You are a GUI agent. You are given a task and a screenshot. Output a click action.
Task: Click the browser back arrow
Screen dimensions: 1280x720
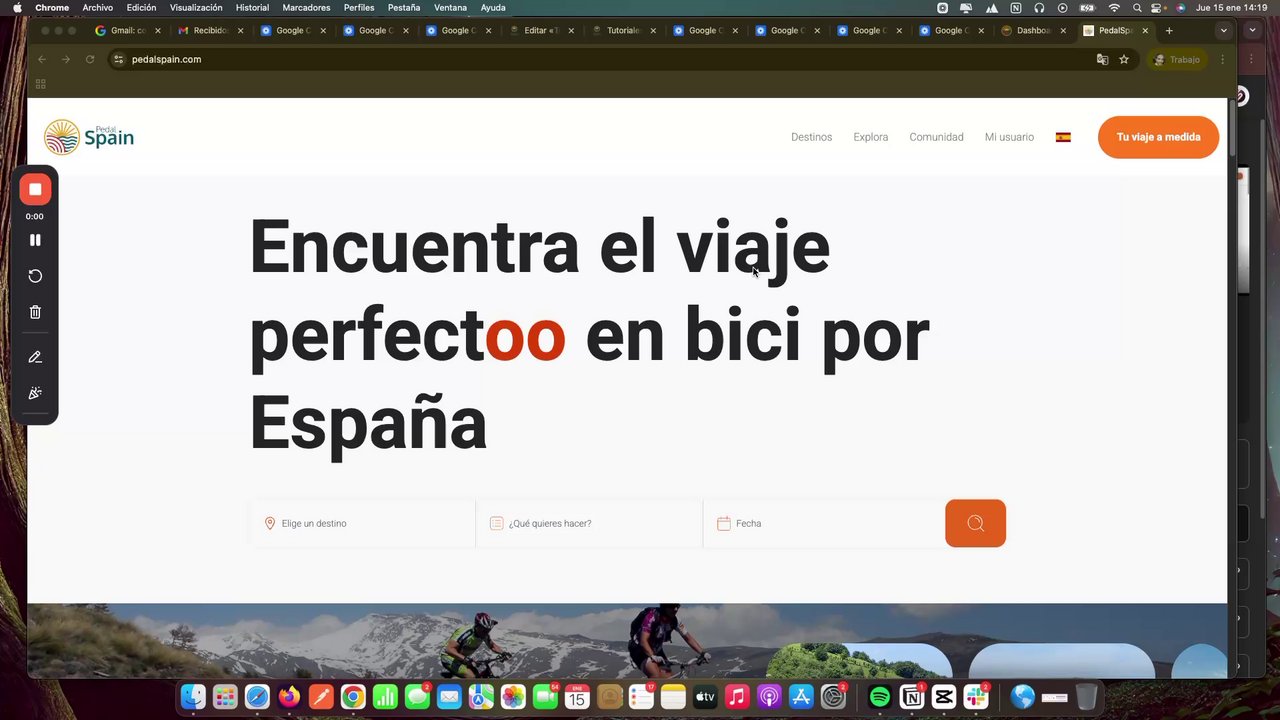[x=42, y=59]
